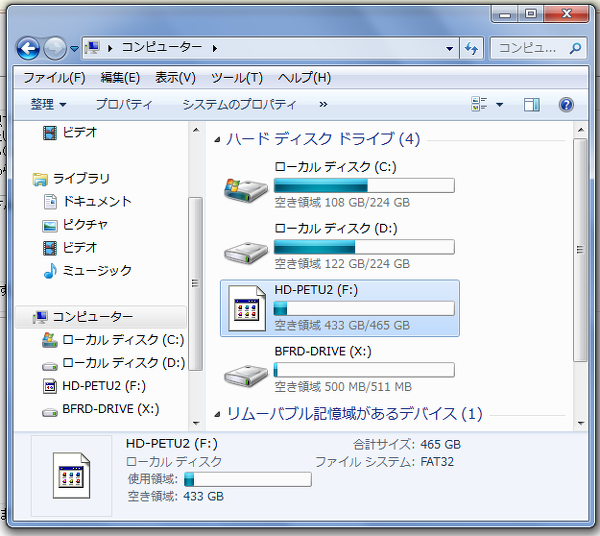Select ミュージック in the navigation pane
Viewport: 600px width, 536px height.
pyautogui.click(x=96, y=270)
